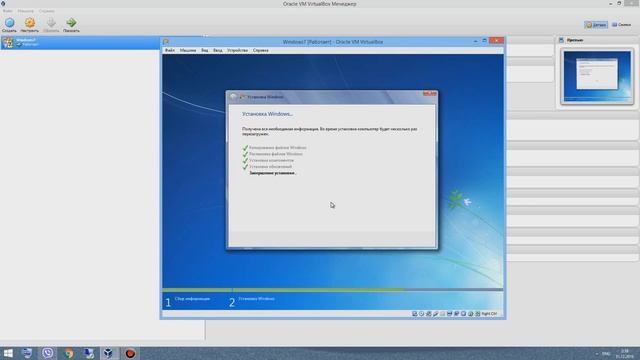Click the second taskbar pinned icon
Image resolution: width=640 pixels, height=360 pixels.
pos(27,353)
